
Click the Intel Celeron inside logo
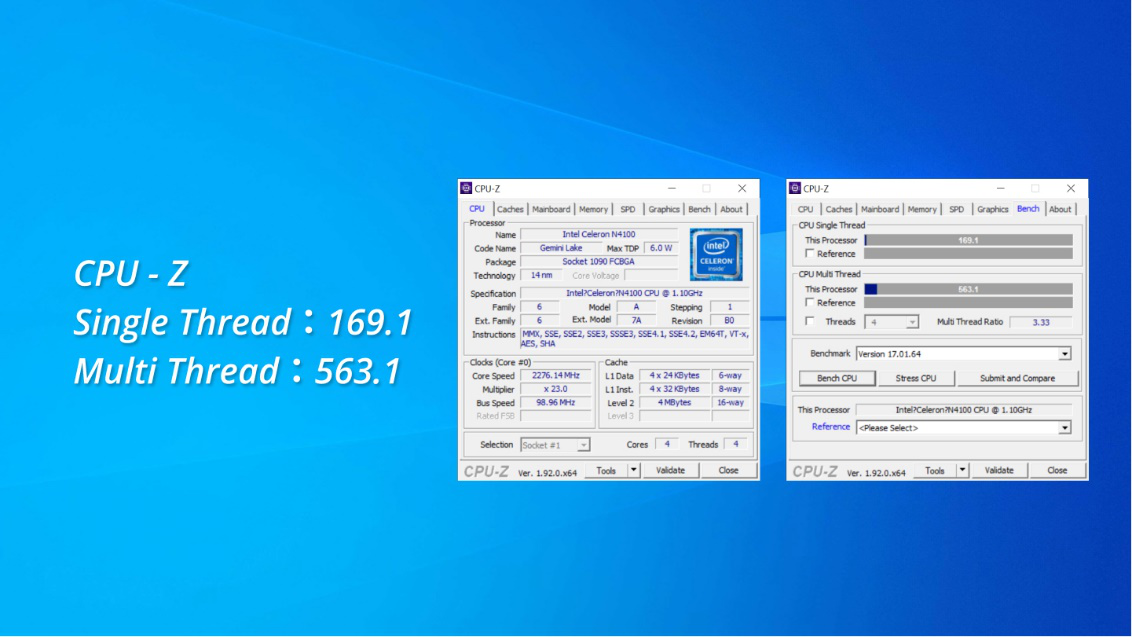click(x=716, y=254)
